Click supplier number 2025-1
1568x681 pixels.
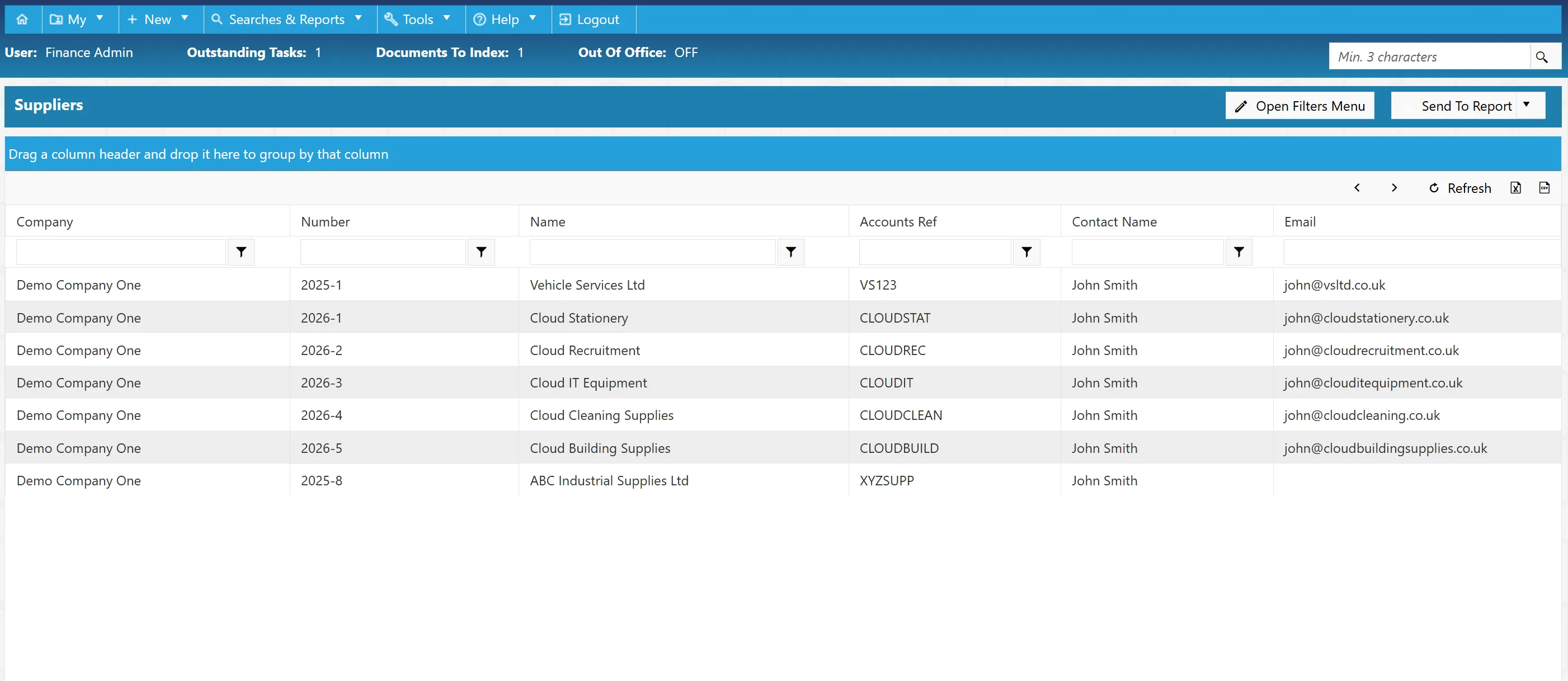321,285
